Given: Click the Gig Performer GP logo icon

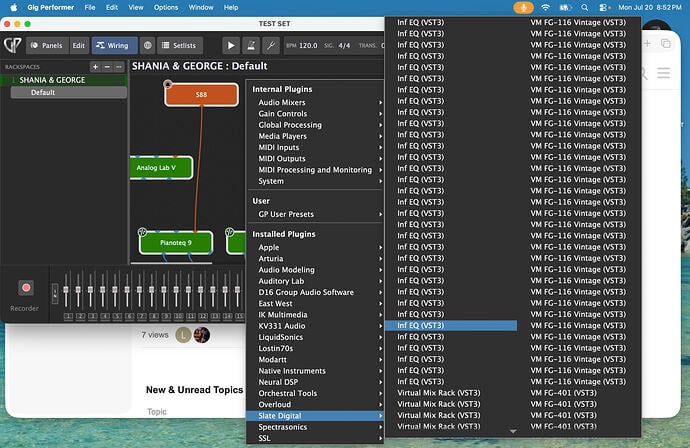Looking at the screenshot, I should 13,45.
